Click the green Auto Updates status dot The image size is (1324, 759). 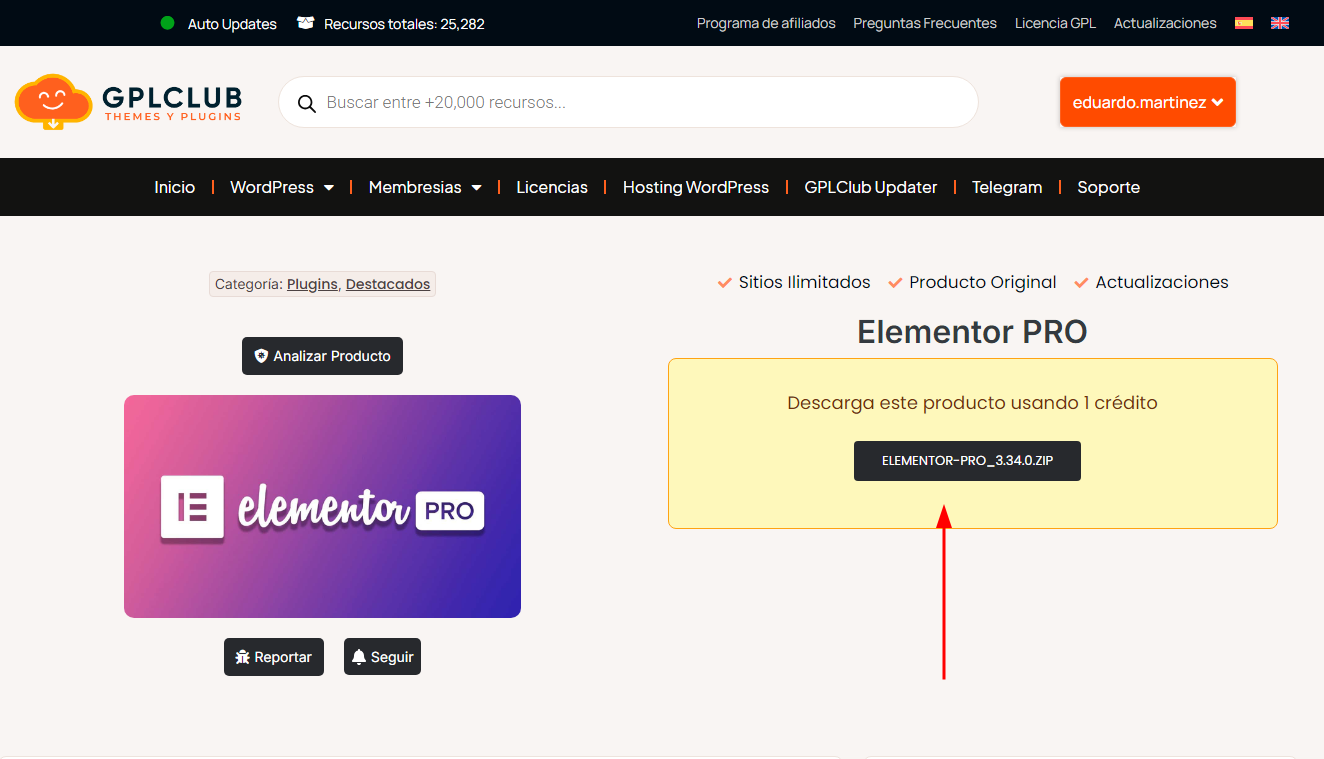click(168, 23)
